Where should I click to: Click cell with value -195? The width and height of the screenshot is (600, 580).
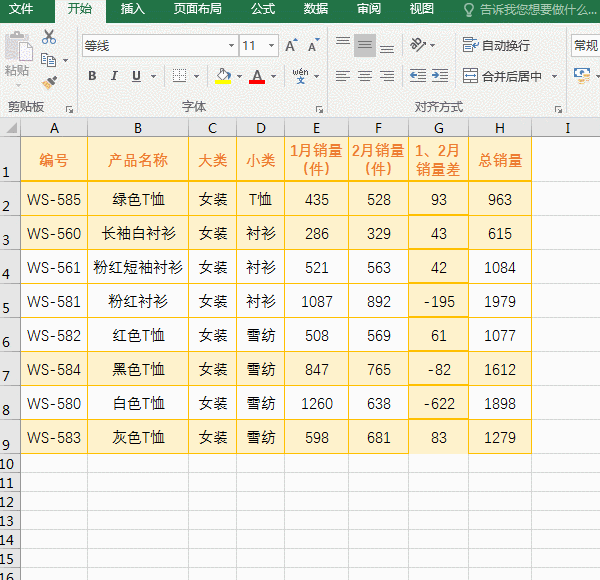tap(439, 301)
